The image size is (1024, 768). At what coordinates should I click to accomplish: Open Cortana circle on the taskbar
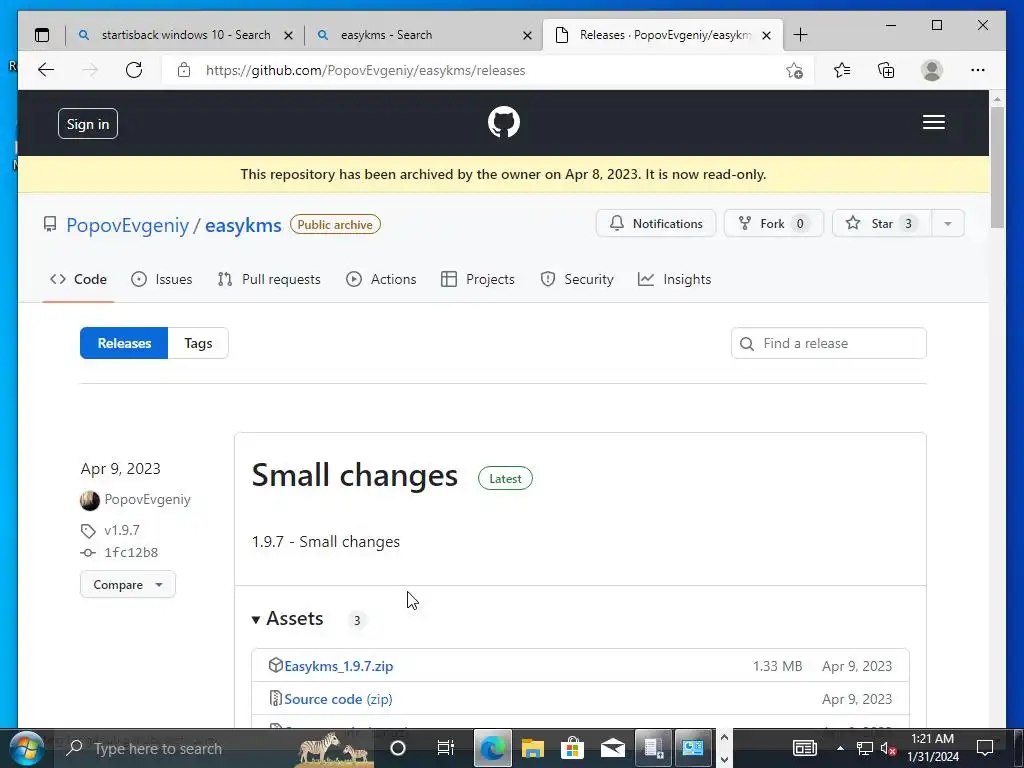tap(398, 748)
